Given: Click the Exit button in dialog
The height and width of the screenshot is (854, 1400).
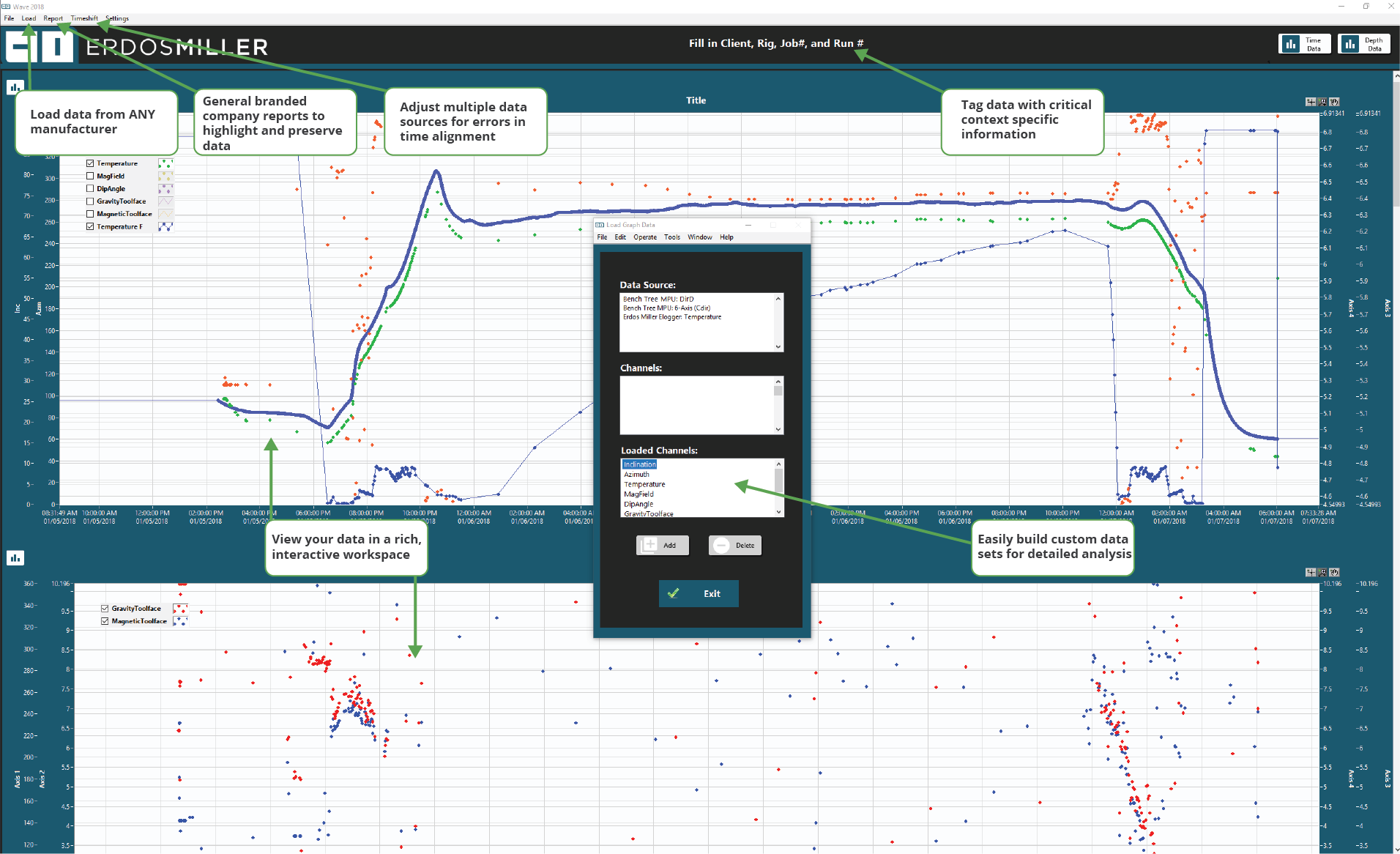Looking at the screenshot, I should click(699, 594).
